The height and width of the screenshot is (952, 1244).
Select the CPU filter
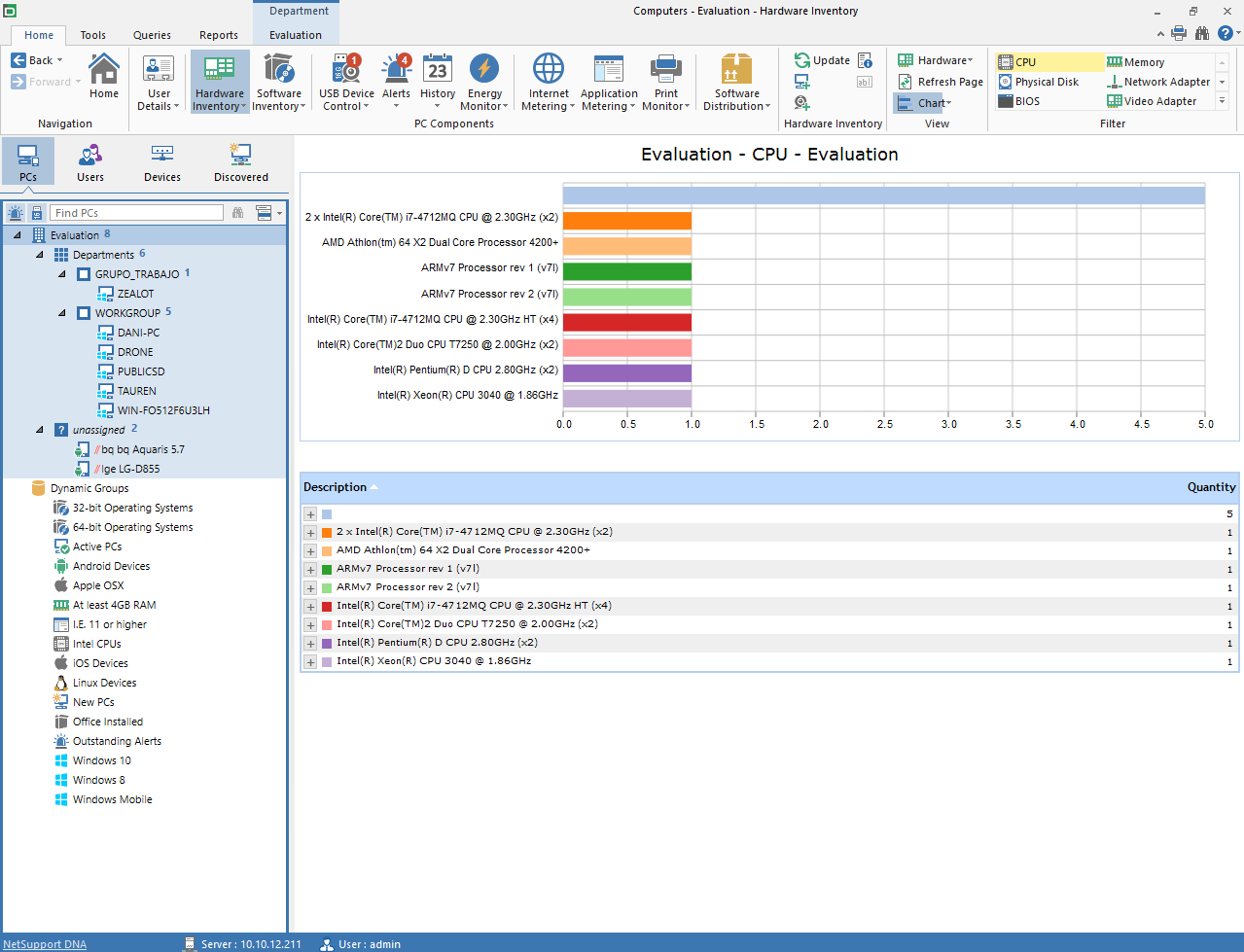point(1049,62)
